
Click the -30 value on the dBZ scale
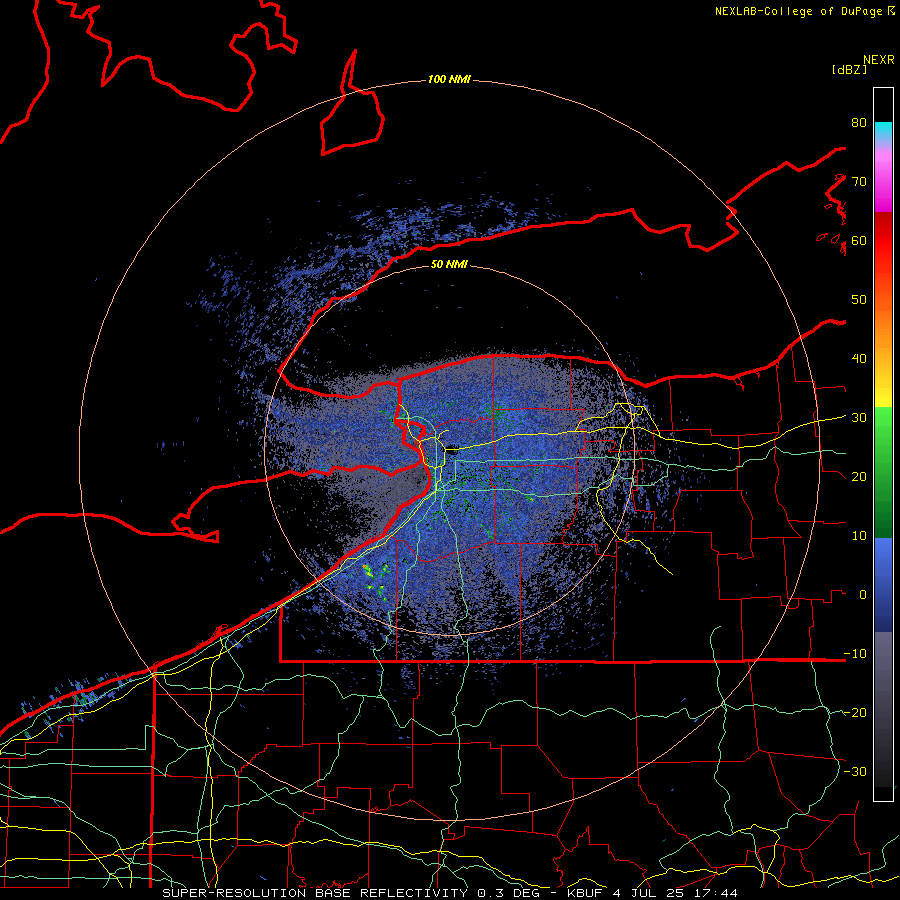pyautogui.click(x=855, y=771)
